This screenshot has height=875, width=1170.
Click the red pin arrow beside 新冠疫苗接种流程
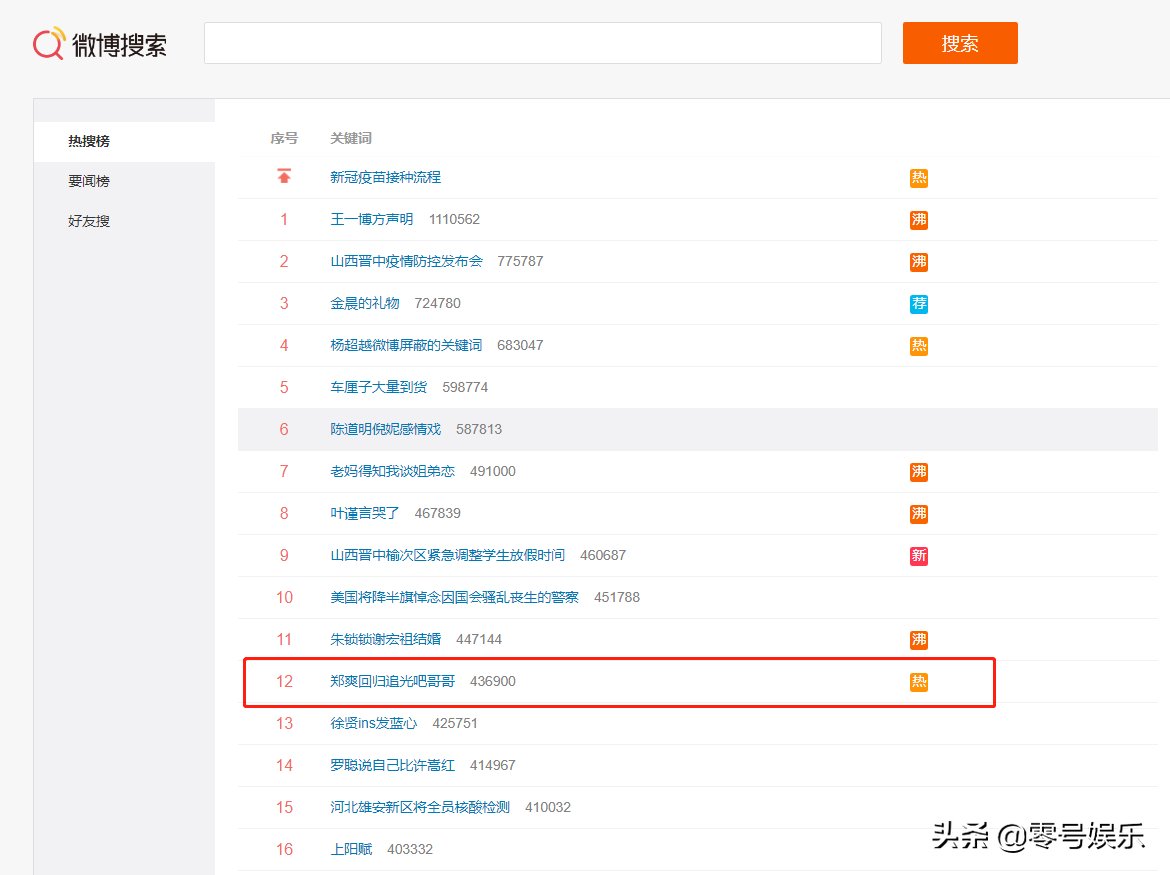tap(284, 176)
